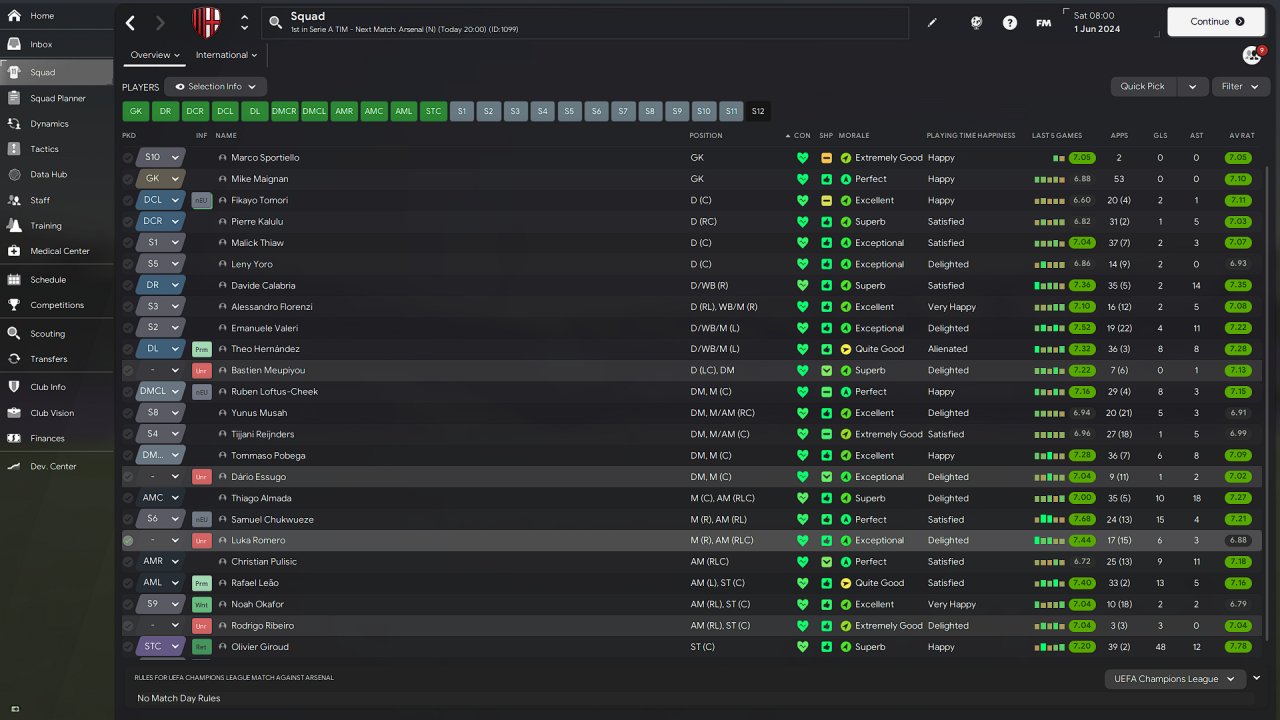Sort by the Av Rat column header
Viewport: 1280px width, 720px height.
1242,136
